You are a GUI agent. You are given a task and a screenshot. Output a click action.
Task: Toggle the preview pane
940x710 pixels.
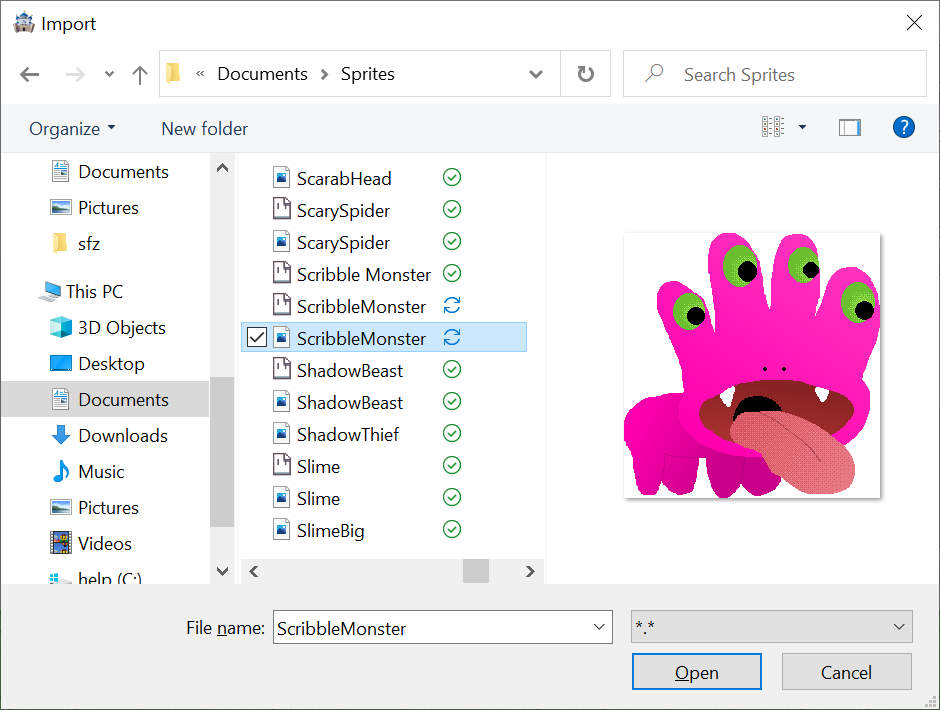pyautogui.click(x=849, y=127)
